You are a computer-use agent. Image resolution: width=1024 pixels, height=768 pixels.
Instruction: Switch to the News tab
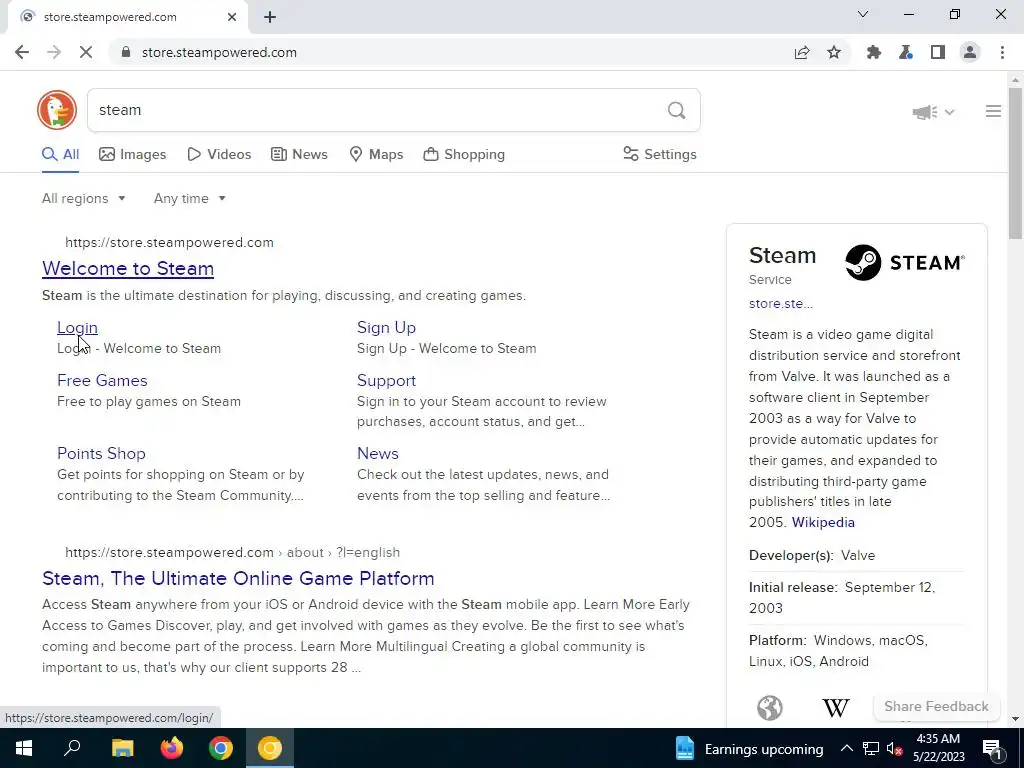click(299, 155)
